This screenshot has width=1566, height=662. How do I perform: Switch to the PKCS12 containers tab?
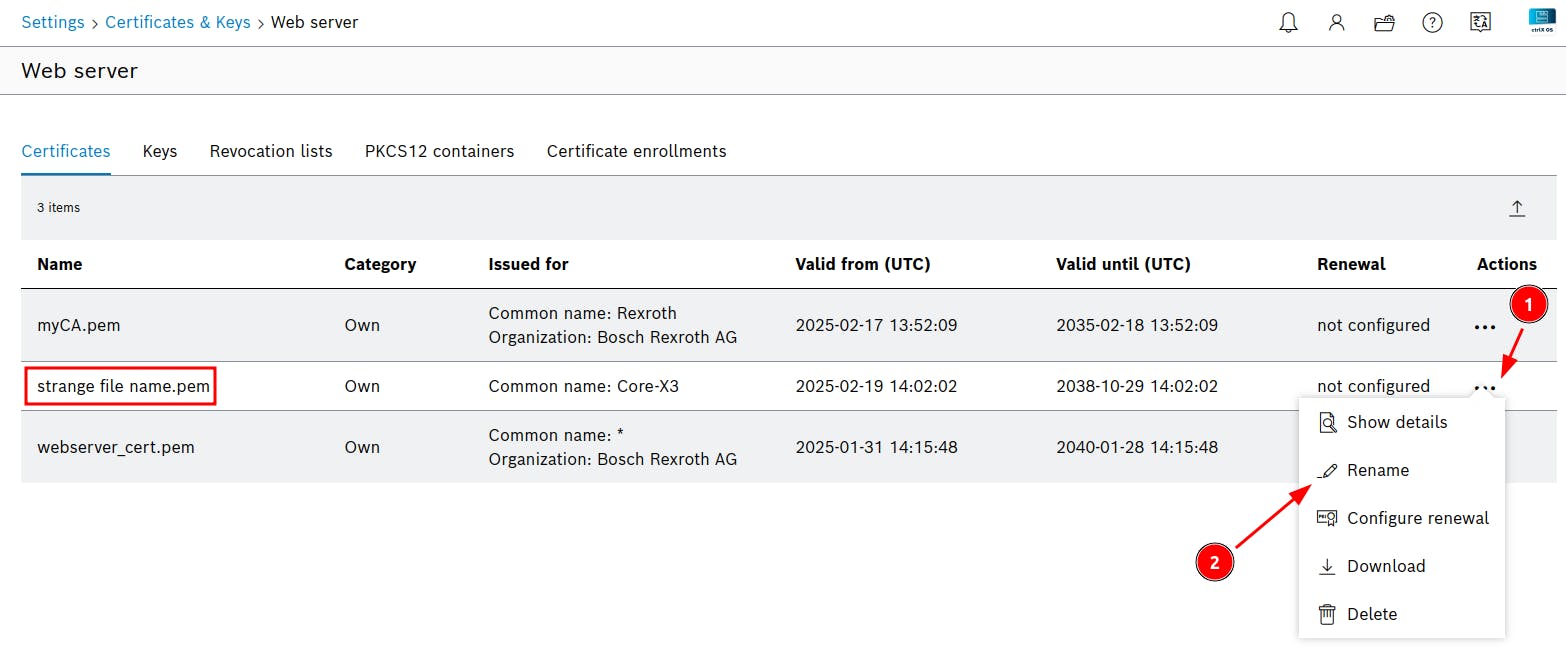click(x=439, y=151)
